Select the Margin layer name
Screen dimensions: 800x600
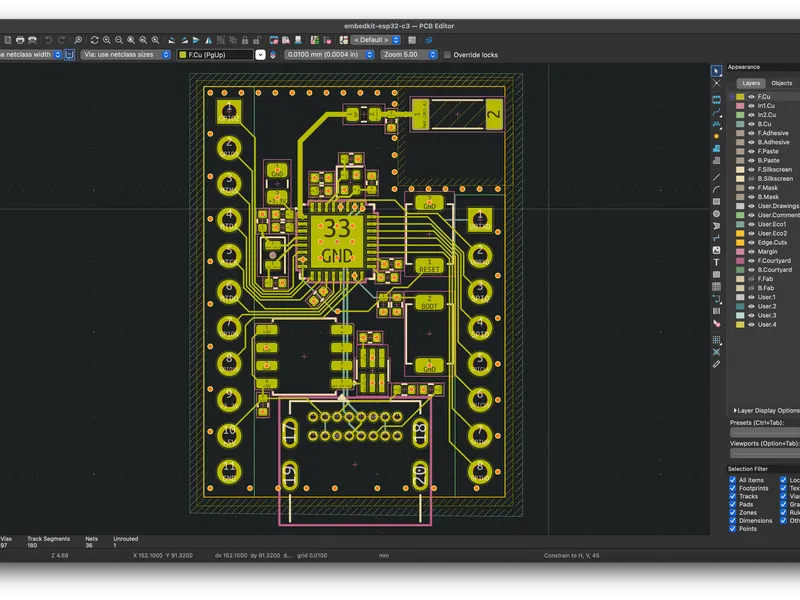click(x=767, y=252)
